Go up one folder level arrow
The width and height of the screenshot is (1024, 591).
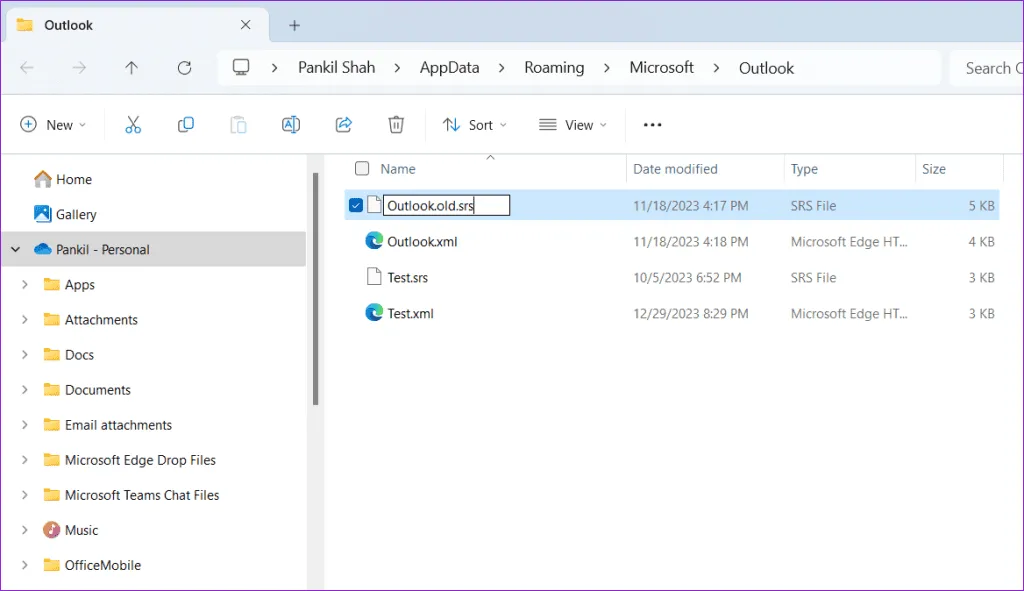coord(131,68)
